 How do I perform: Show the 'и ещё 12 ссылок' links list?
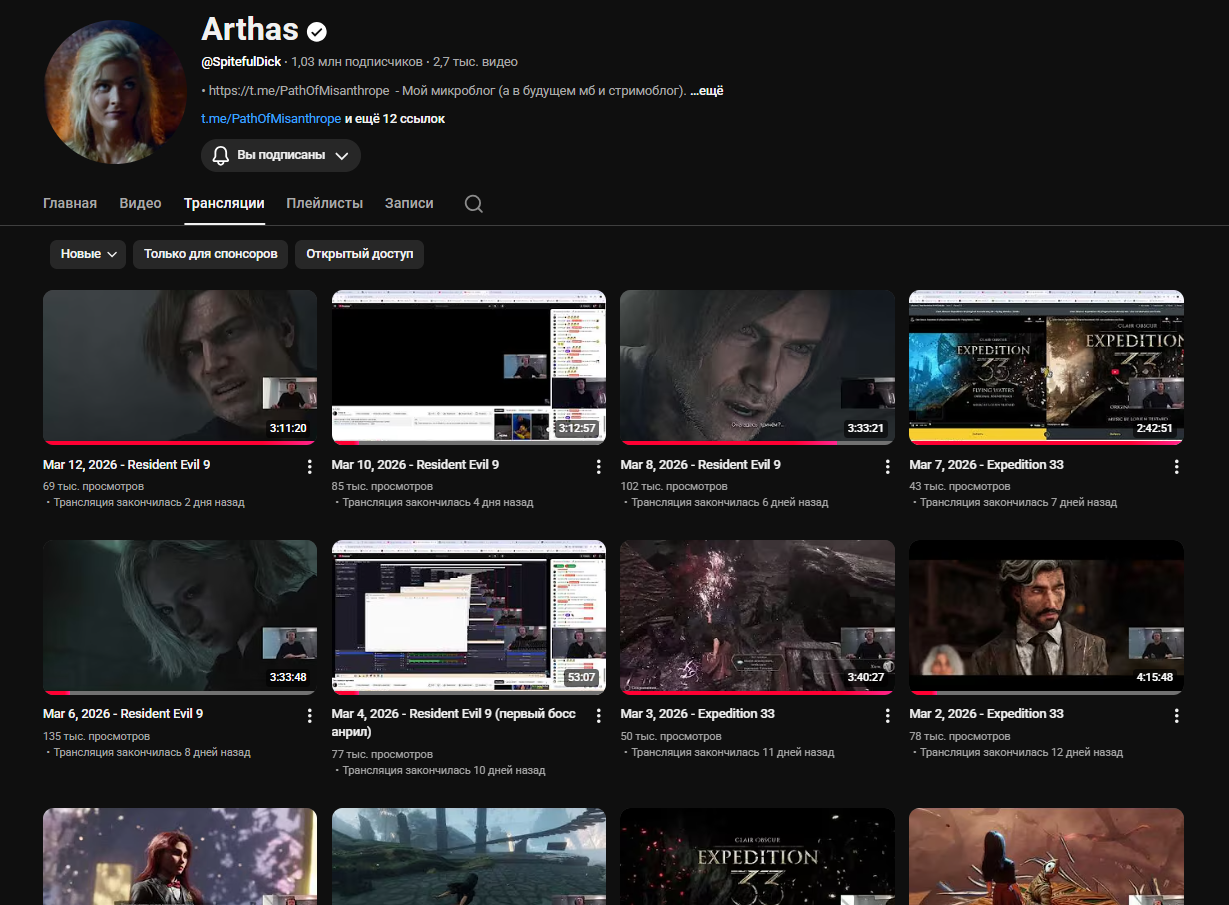click(x=395, y=119)
